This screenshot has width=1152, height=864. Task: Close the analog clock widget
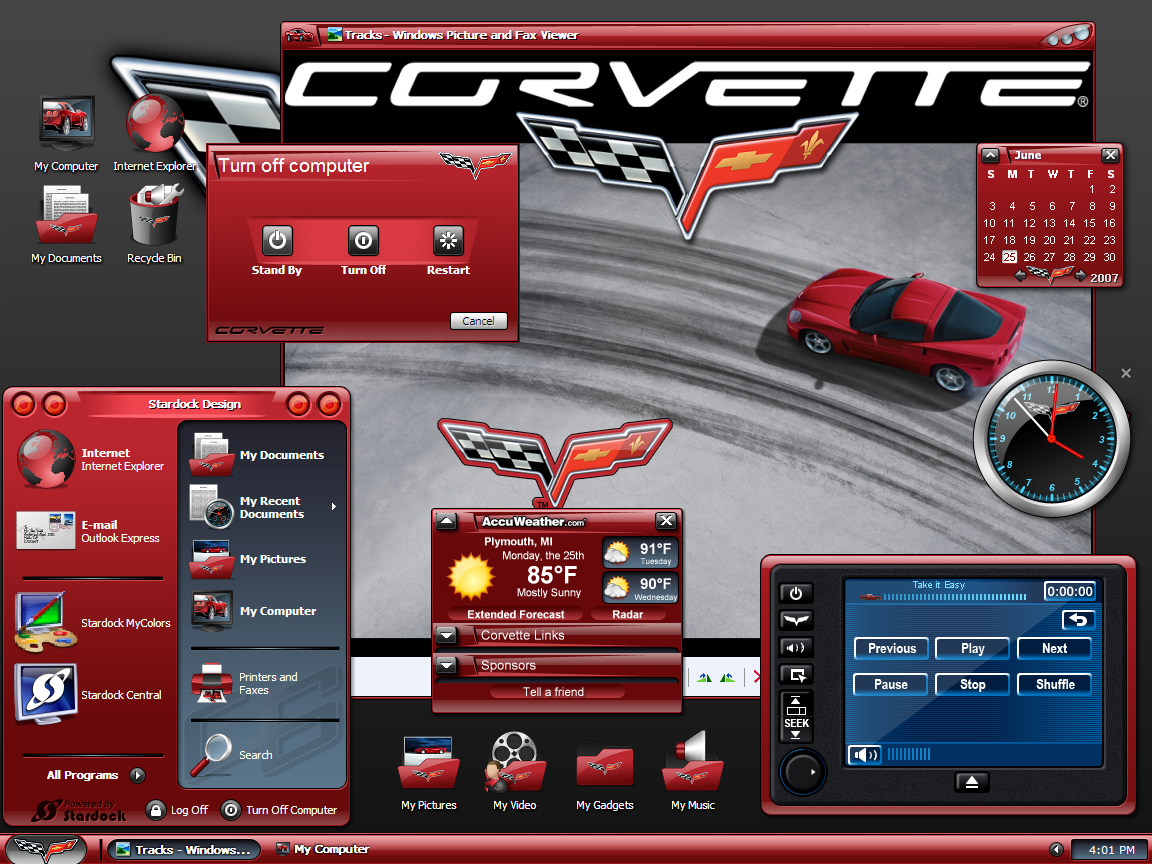1126,373
